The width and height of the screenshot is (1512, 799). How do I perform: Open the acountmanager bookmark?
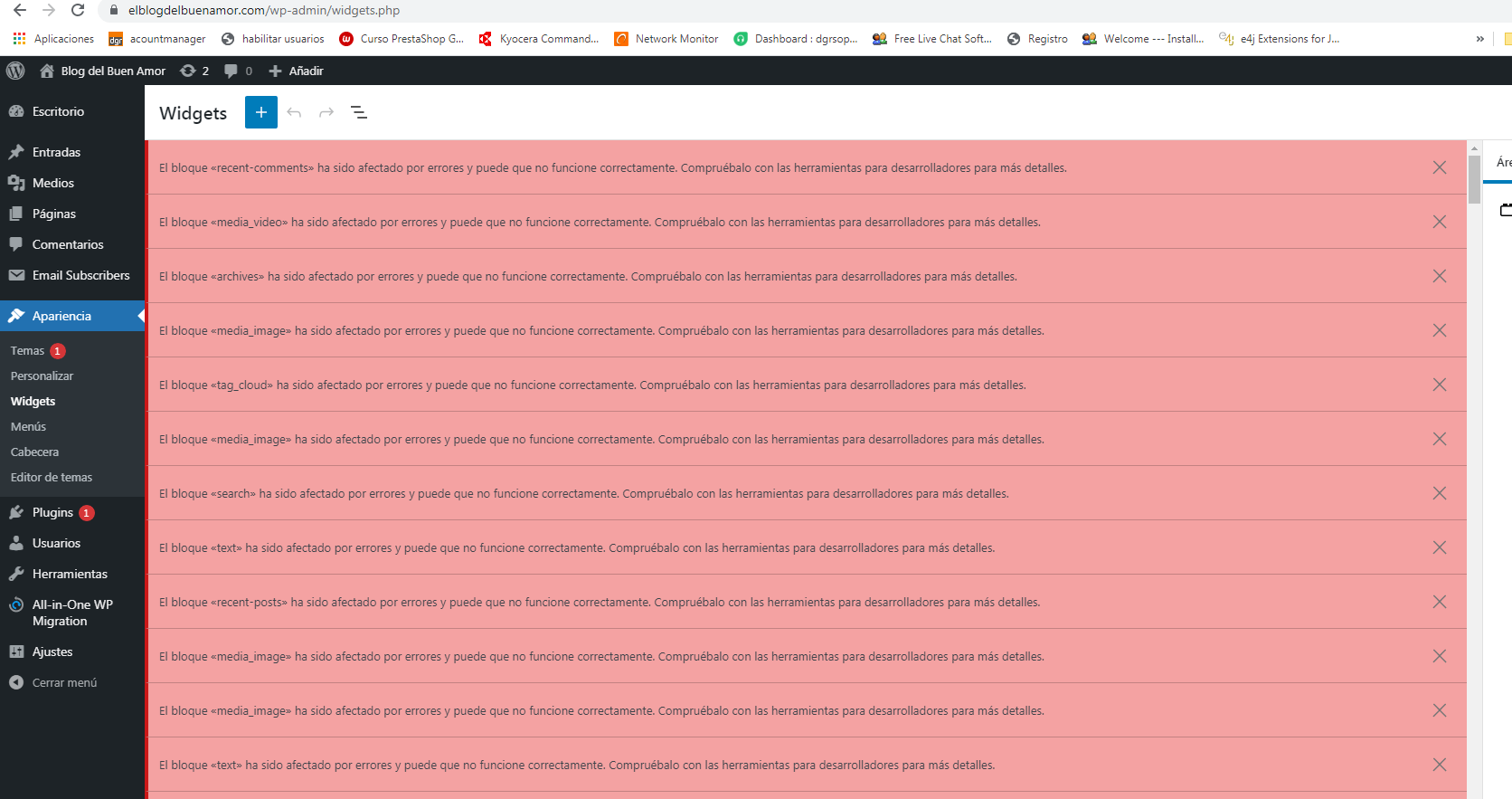[157, 39]
